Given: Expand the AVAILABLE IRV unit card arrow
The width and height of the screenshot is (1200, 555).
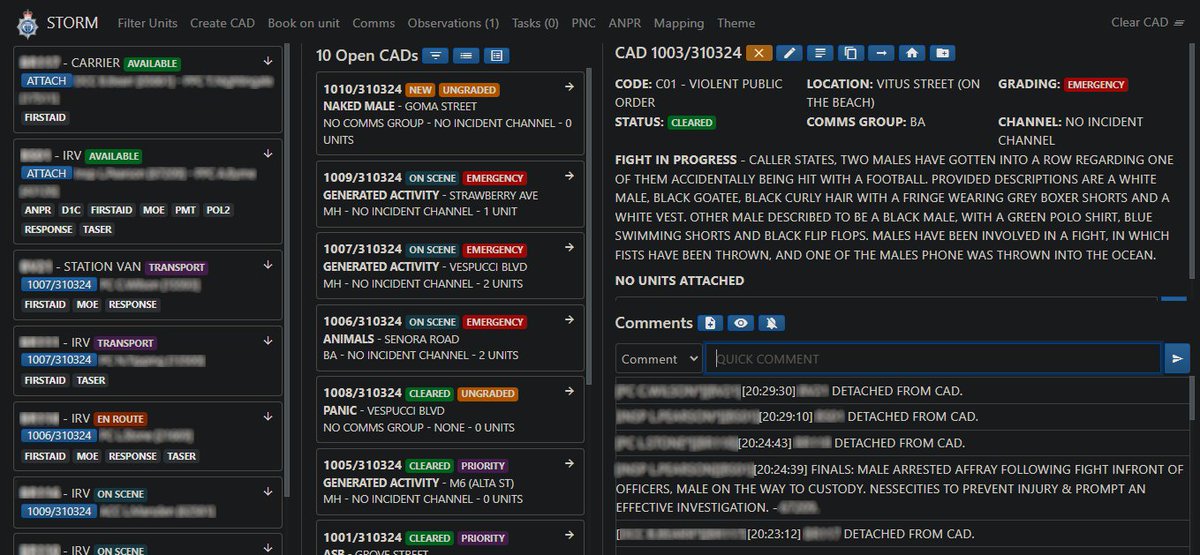Looking at the screenshot, I should 268,155.
